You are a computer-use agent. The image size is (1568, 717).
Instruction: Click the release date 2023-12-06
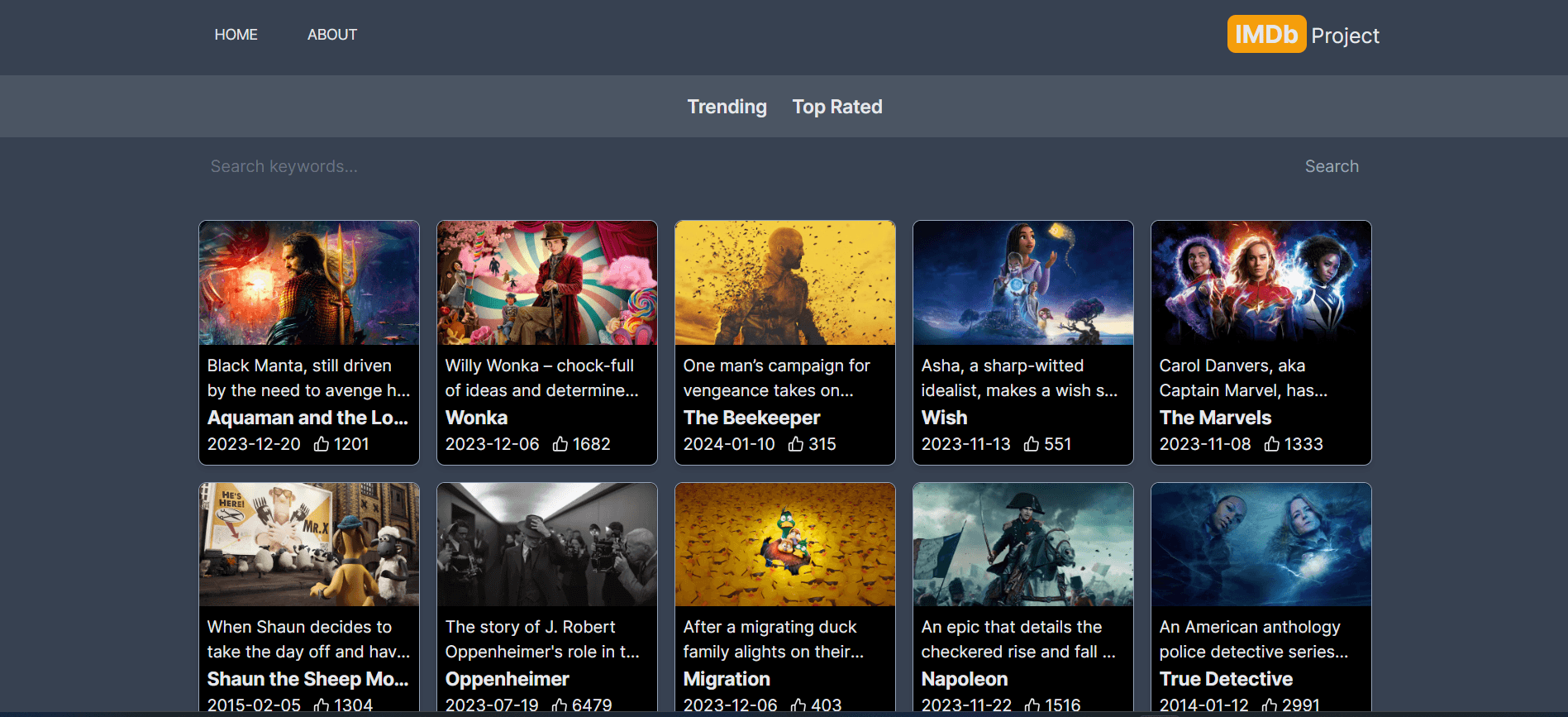[492, 444]
